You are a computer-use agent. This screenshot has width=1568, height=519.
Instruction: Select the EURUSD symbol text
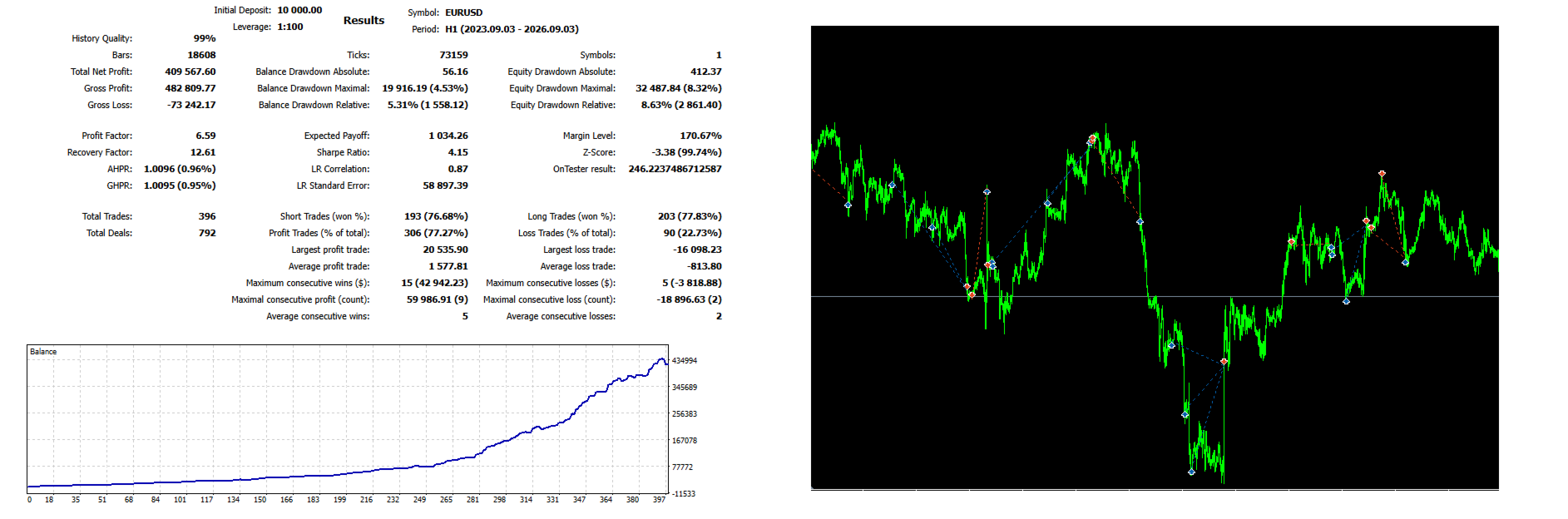(463, 12)
